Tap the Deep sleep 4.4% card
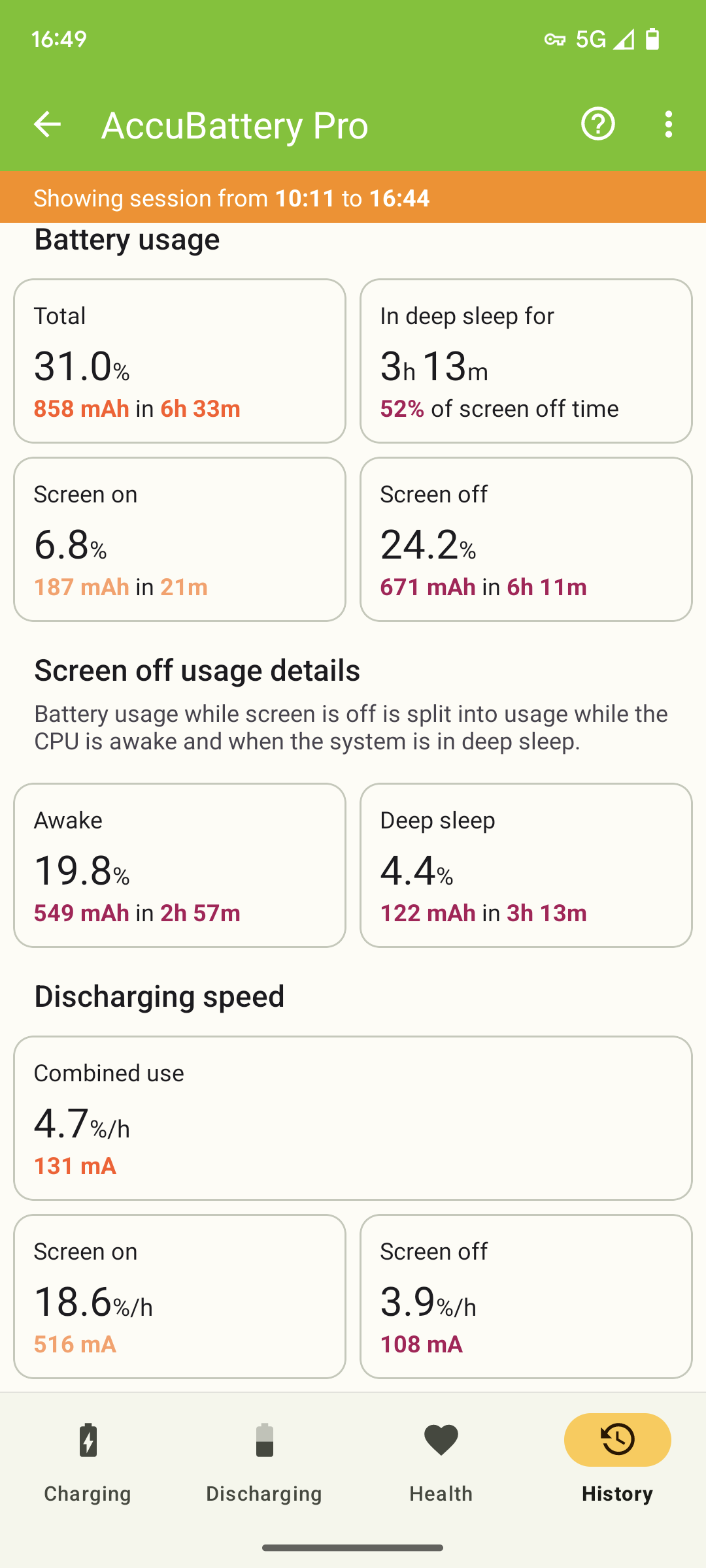Viewport: 706px width, 1568px height. [526, 865]
